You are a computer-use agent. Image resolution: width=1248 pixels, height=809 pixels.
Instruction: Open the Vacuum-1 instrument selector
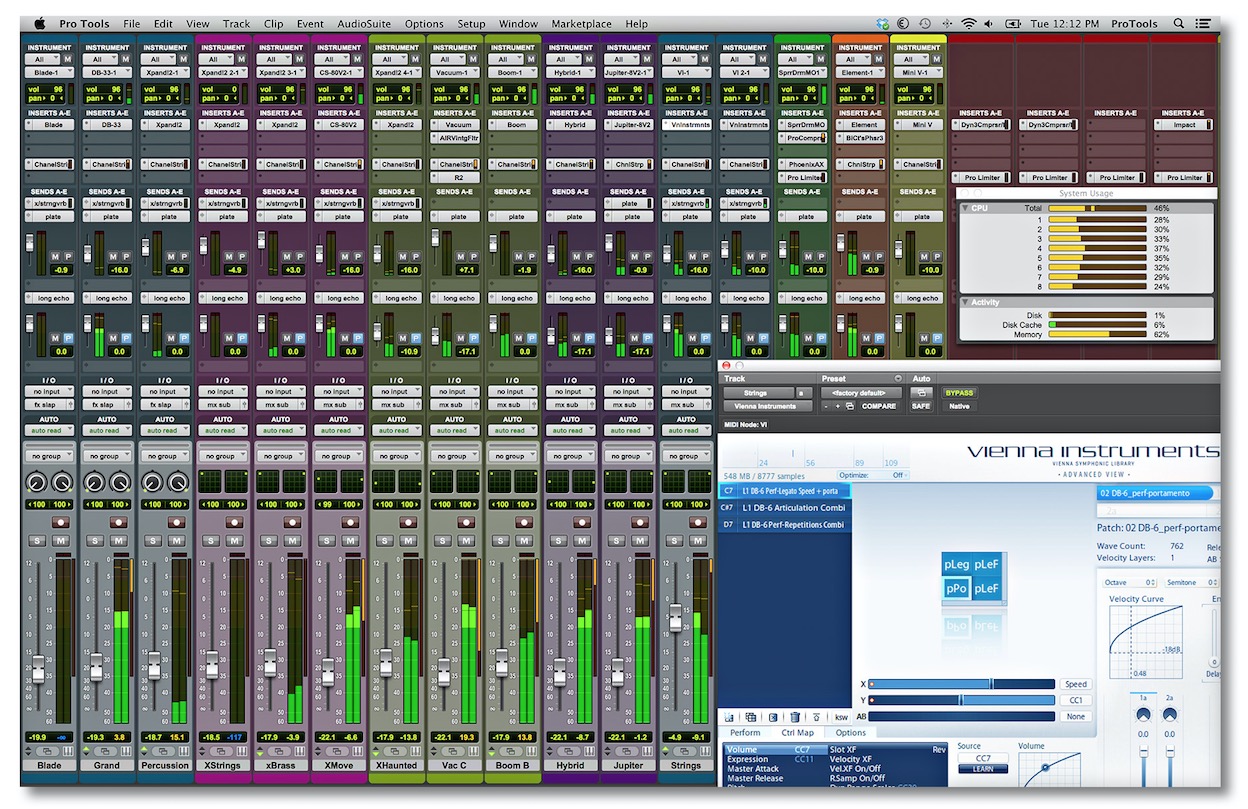point(454,72)
